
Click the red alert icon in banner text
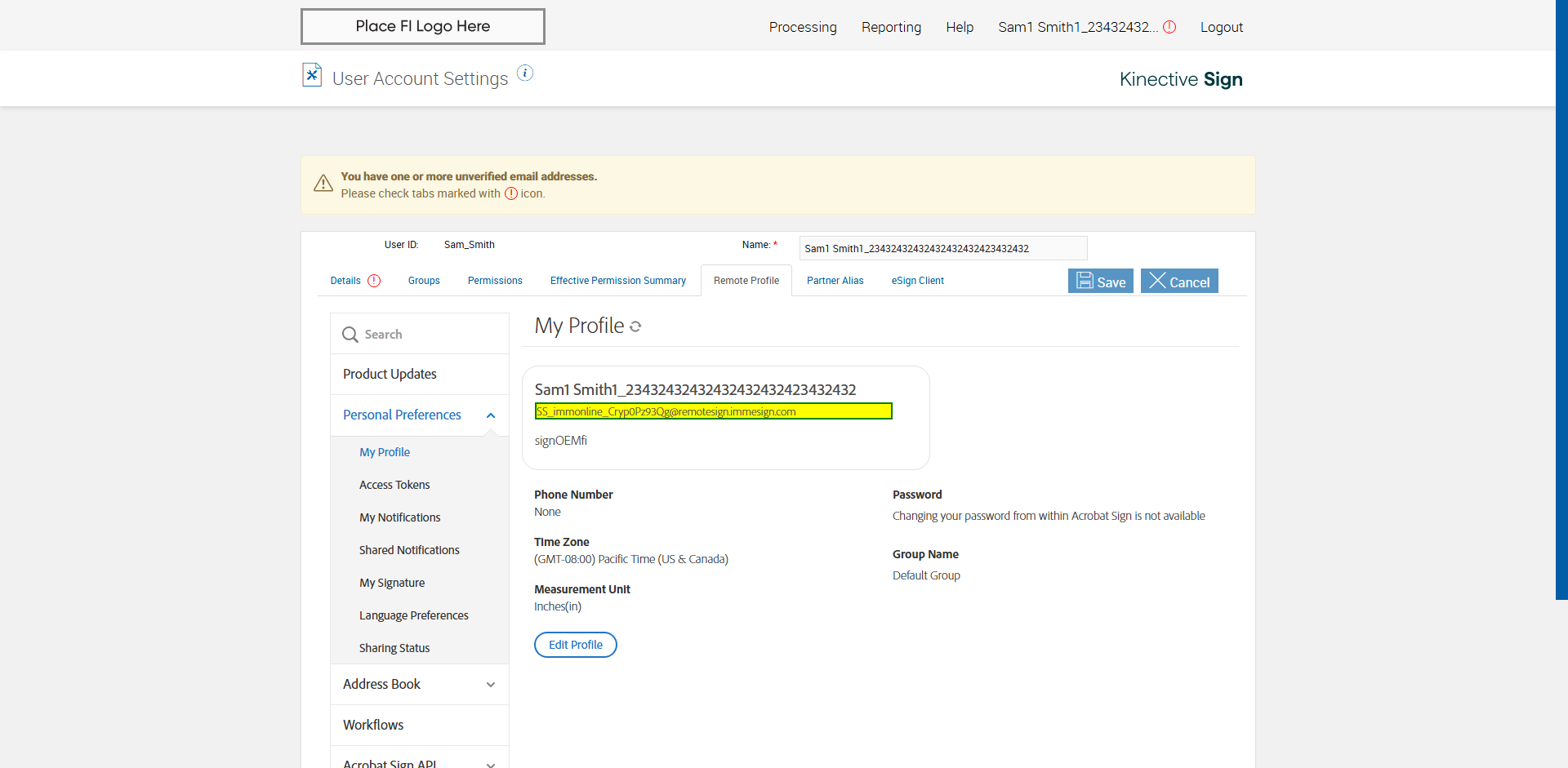point(511,193)
